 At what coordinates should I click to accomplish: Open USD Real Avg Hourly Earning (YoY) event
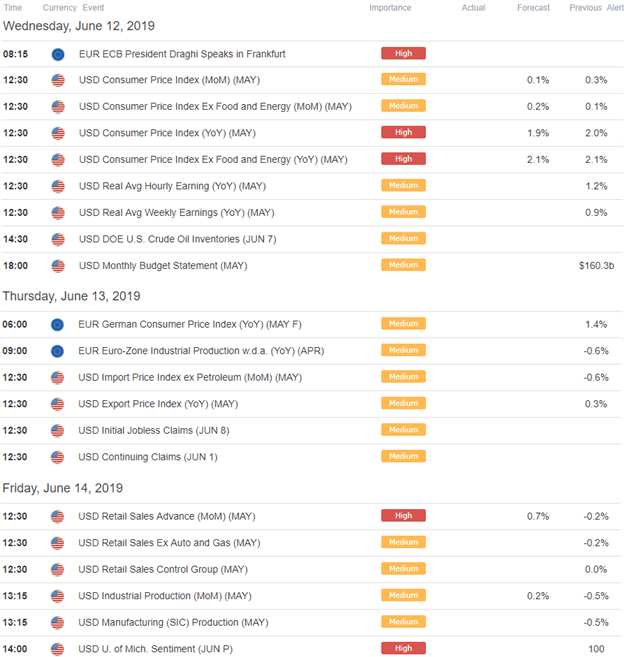point(172,186)
